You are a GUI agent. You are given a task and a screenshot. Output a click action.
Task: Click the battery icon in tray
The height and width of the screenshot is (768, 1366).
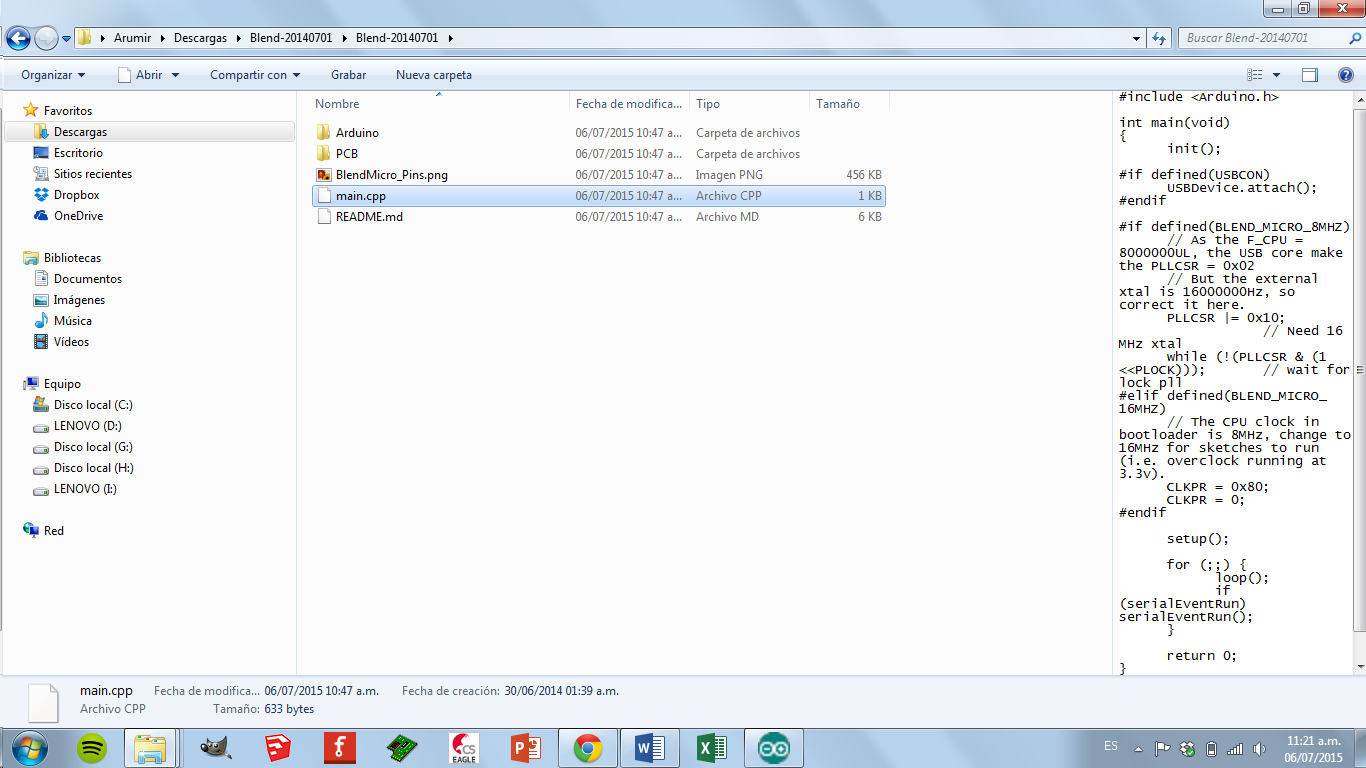(x=1211, y=748)
